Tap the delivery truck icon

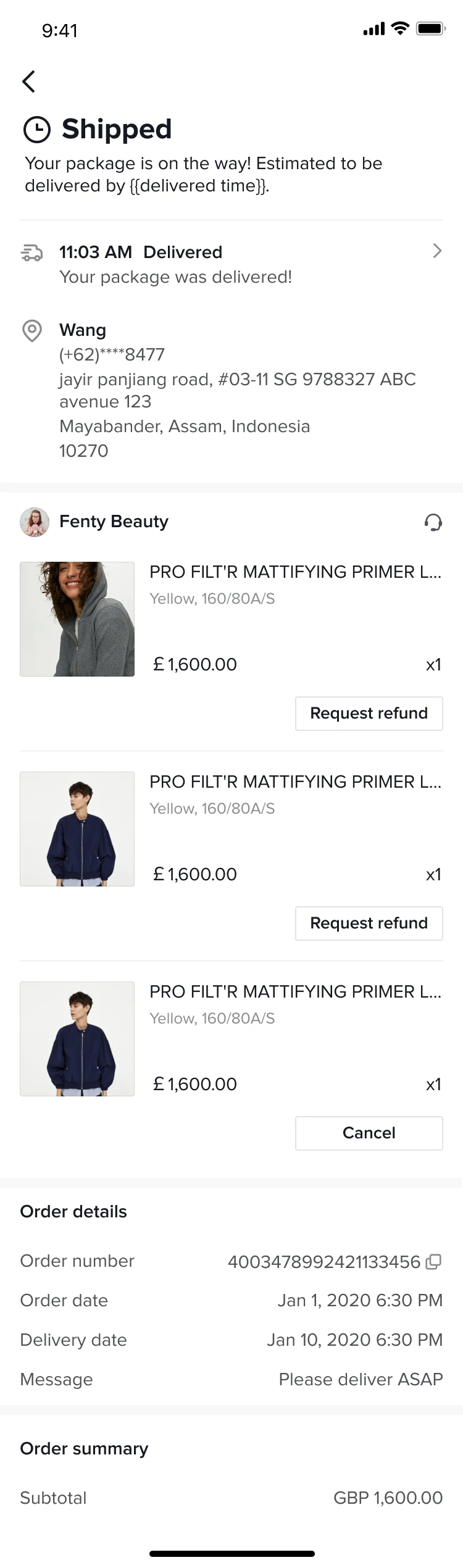coord(32,252)
